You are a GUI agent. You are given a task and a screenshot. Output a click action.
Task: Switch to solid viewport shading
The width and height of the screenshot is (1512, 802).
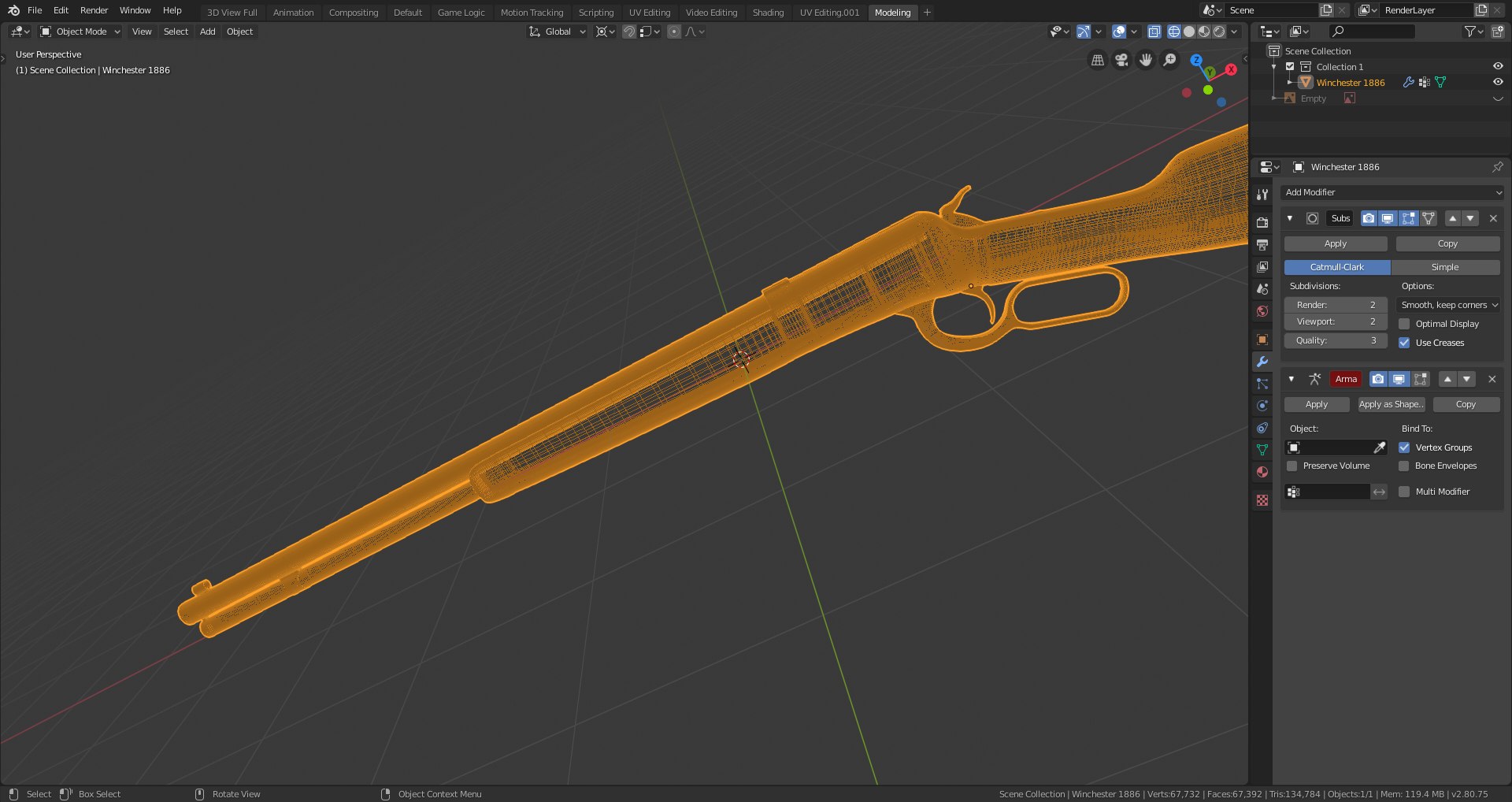pos(1189,32)
